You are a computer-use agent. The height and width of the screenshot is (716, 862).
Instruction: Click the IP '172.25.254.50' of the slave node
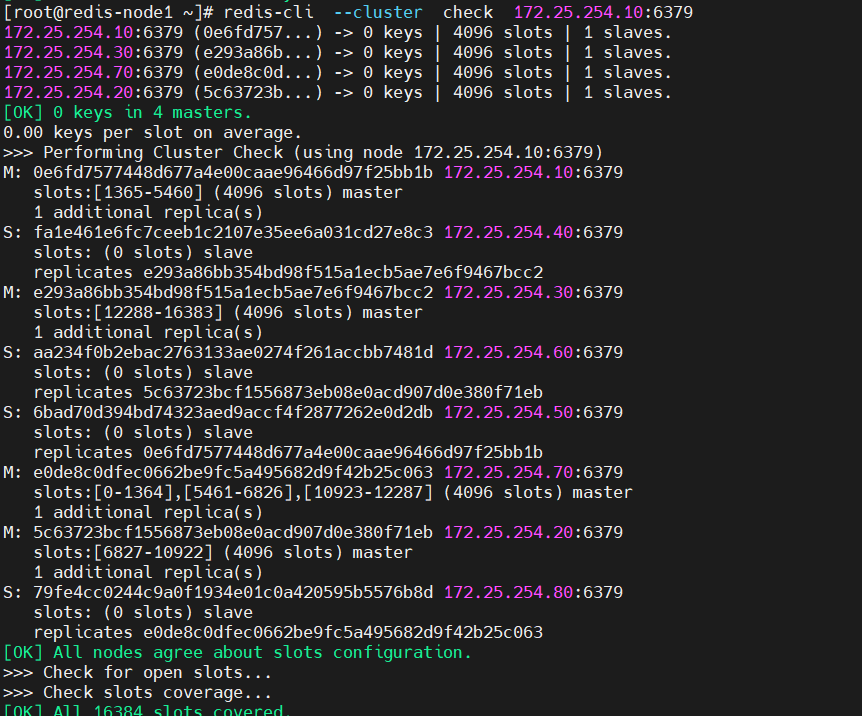click(x=509, y=412)
